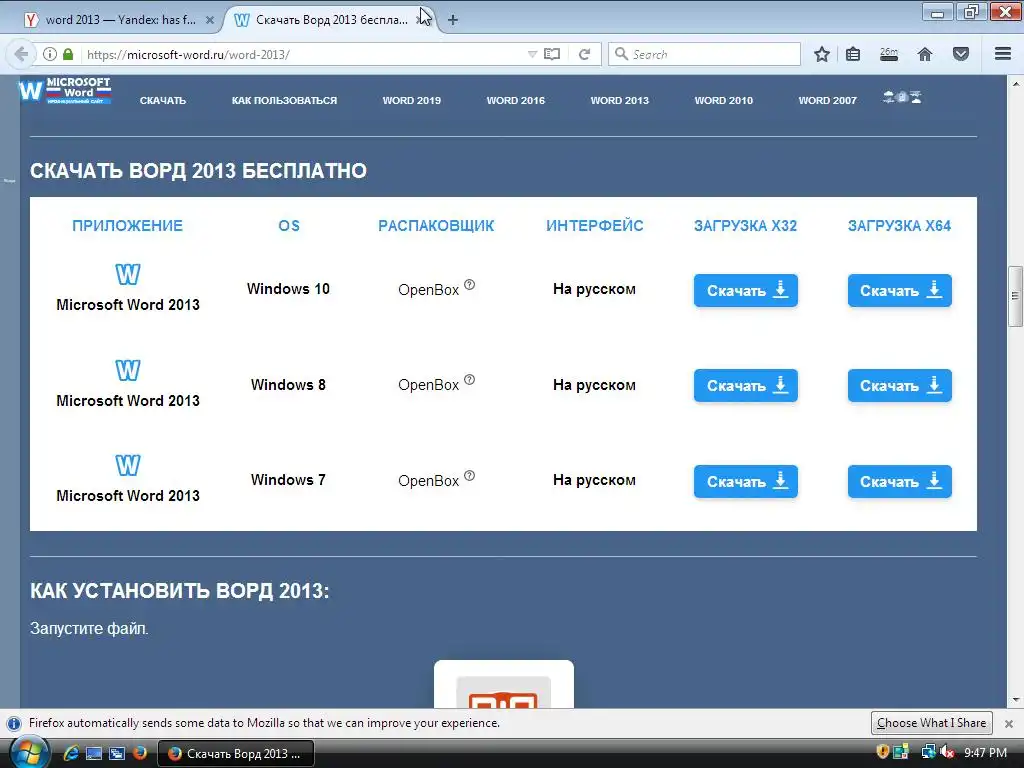Image resolution: width=1024 pixels, height=768 pixels.
Task: Close the Yandex search tab
Action: 210,20
